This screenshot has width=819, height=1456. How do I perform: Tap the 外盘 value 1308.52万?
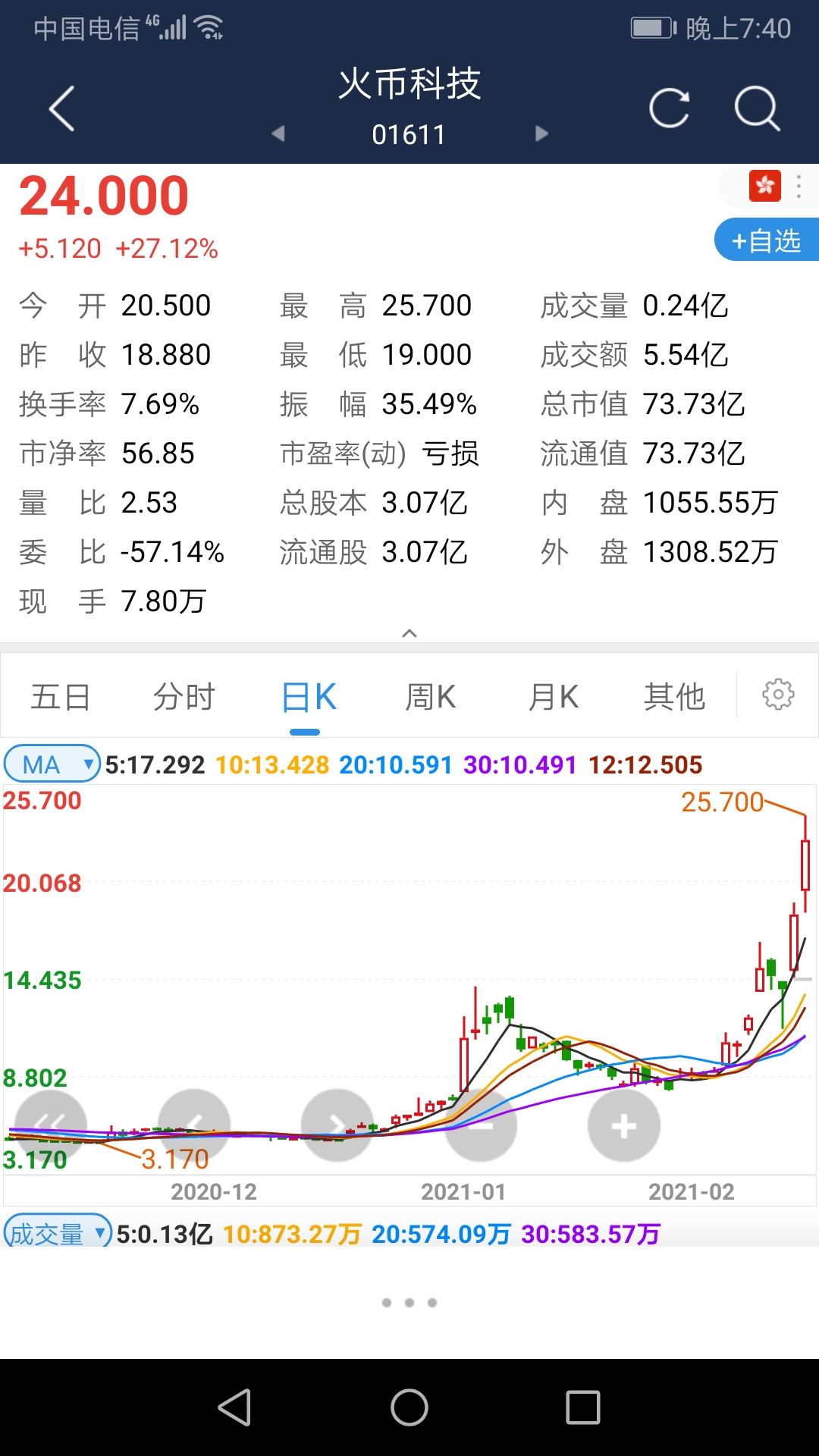(x=711, y=552)
